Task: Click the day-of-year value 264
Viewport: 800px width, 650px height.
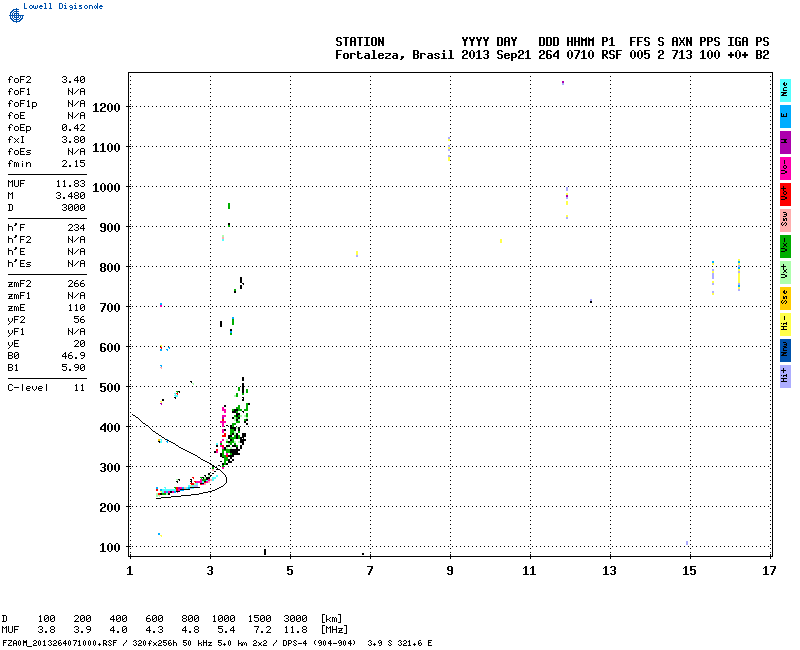Action: [x=549, y=55]
